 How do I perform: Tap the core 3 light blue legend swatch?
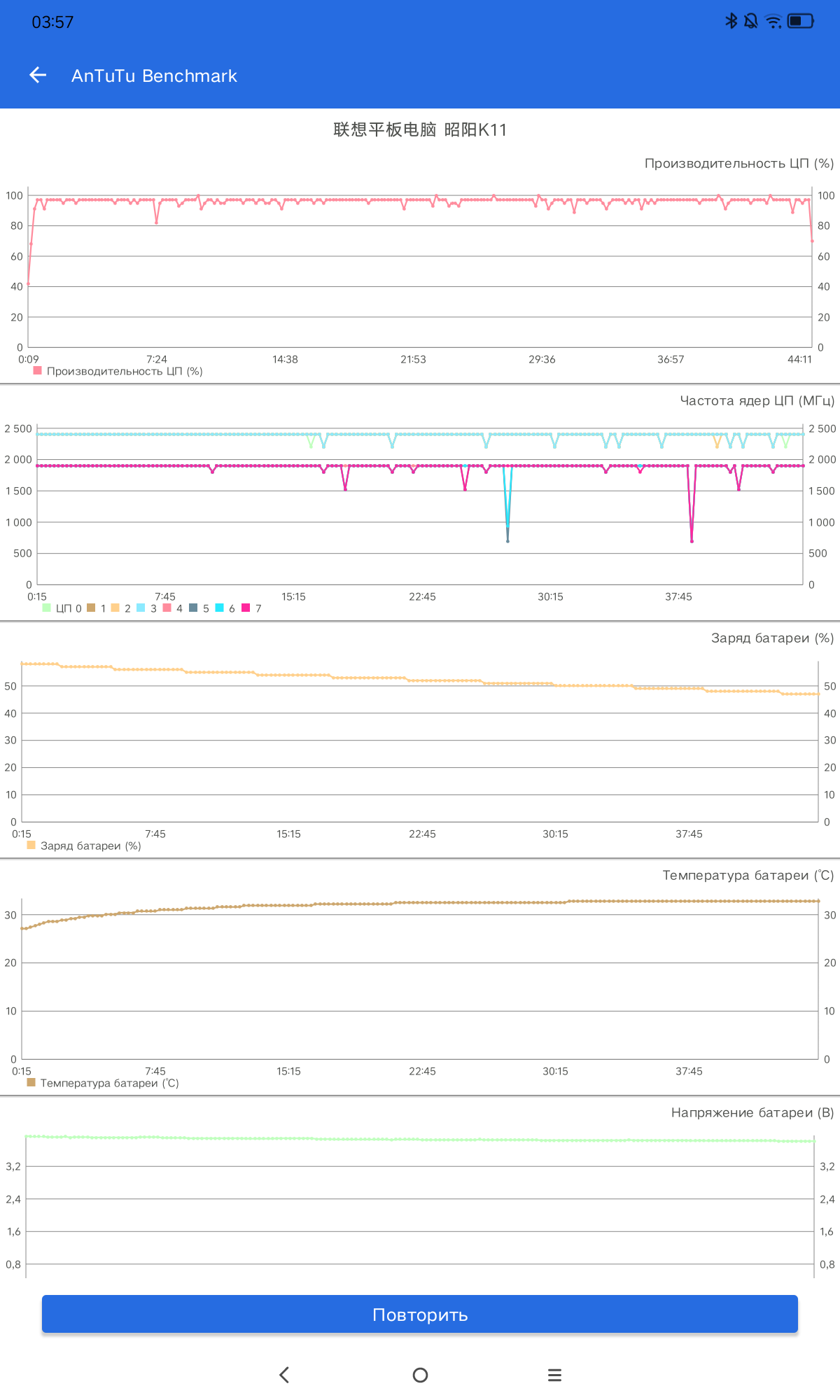(141, 608)
